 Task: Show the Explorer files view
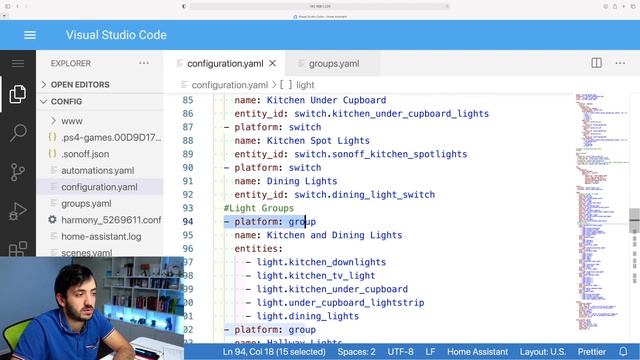pos(18,94)
